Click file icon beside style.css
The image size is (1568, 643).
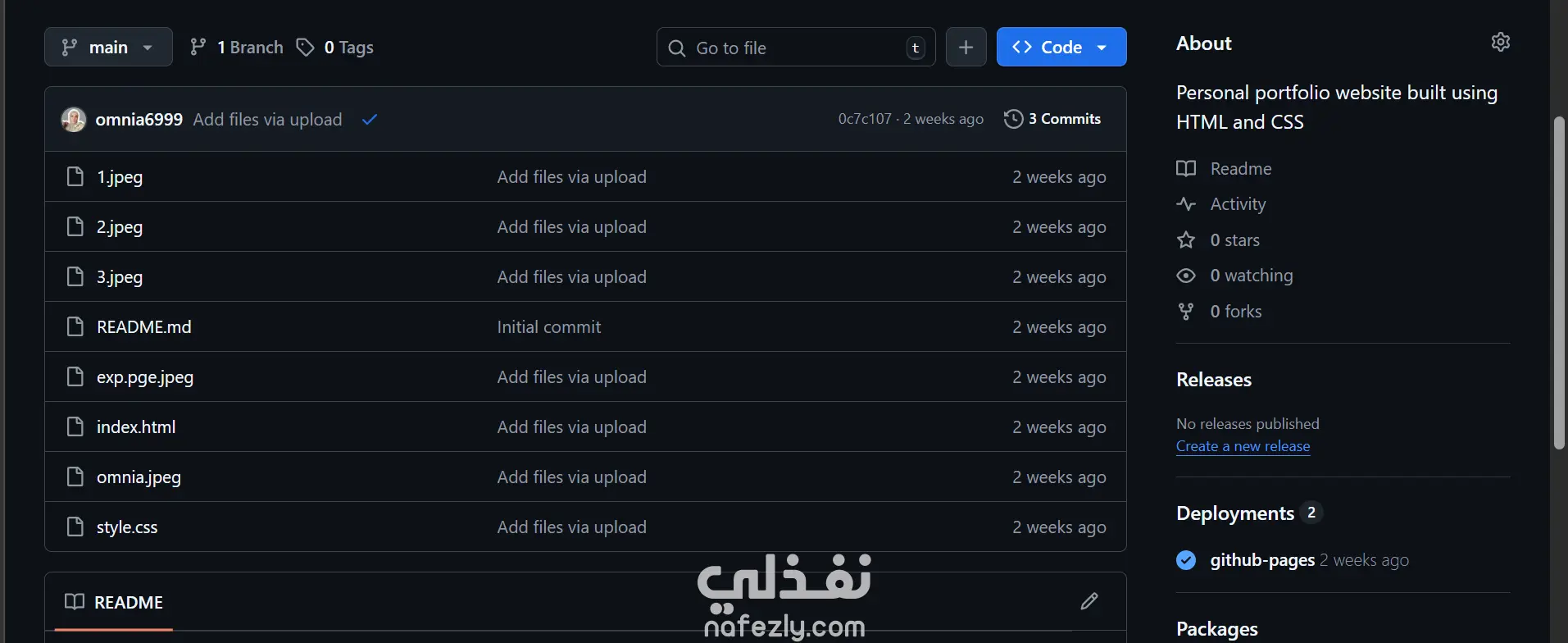pos(75,527)
